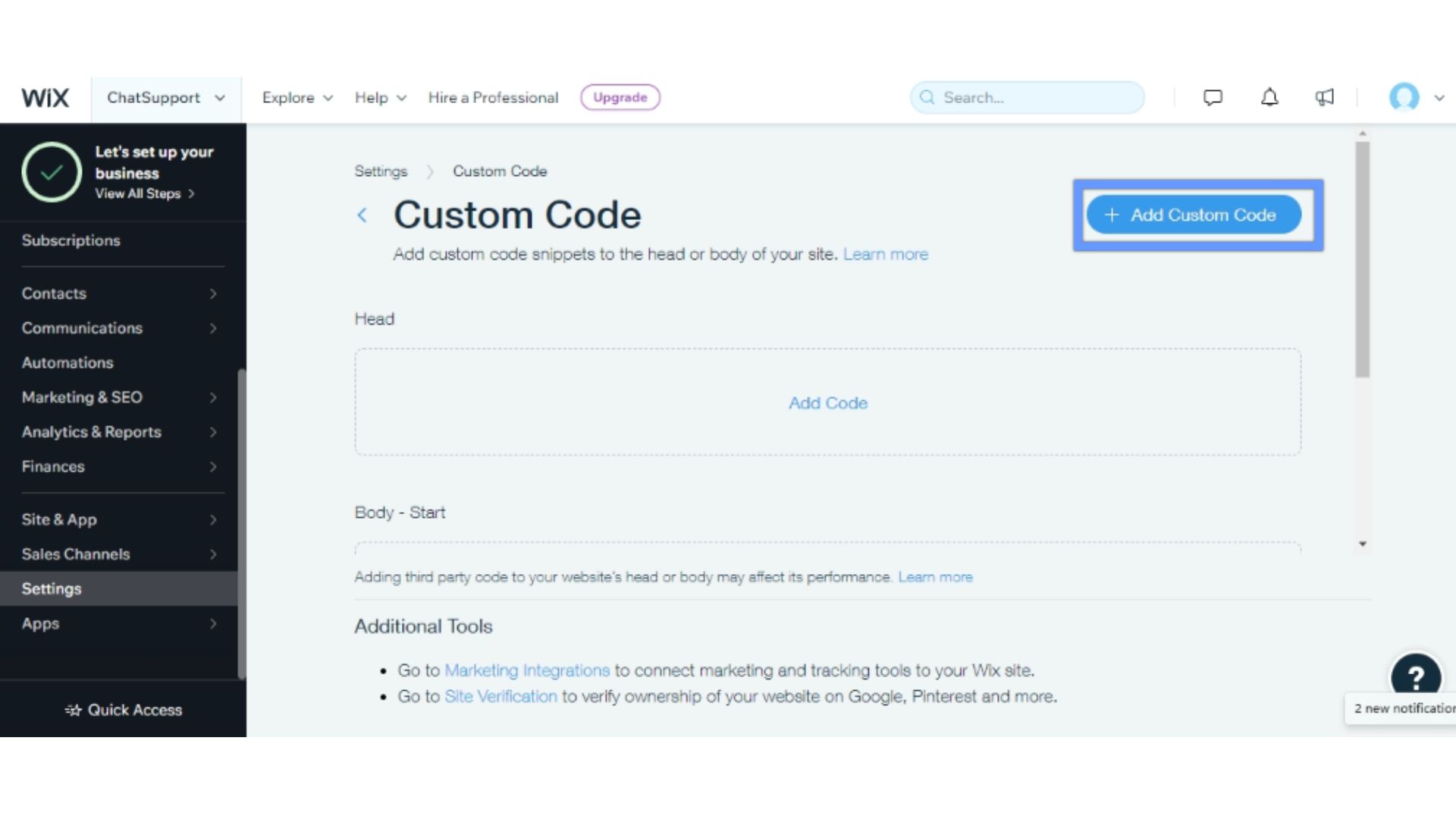The width and height of the screenshot is (1456, 819).
Task: Click the Custom Code breadcrumb text
Action: point(500,171)
